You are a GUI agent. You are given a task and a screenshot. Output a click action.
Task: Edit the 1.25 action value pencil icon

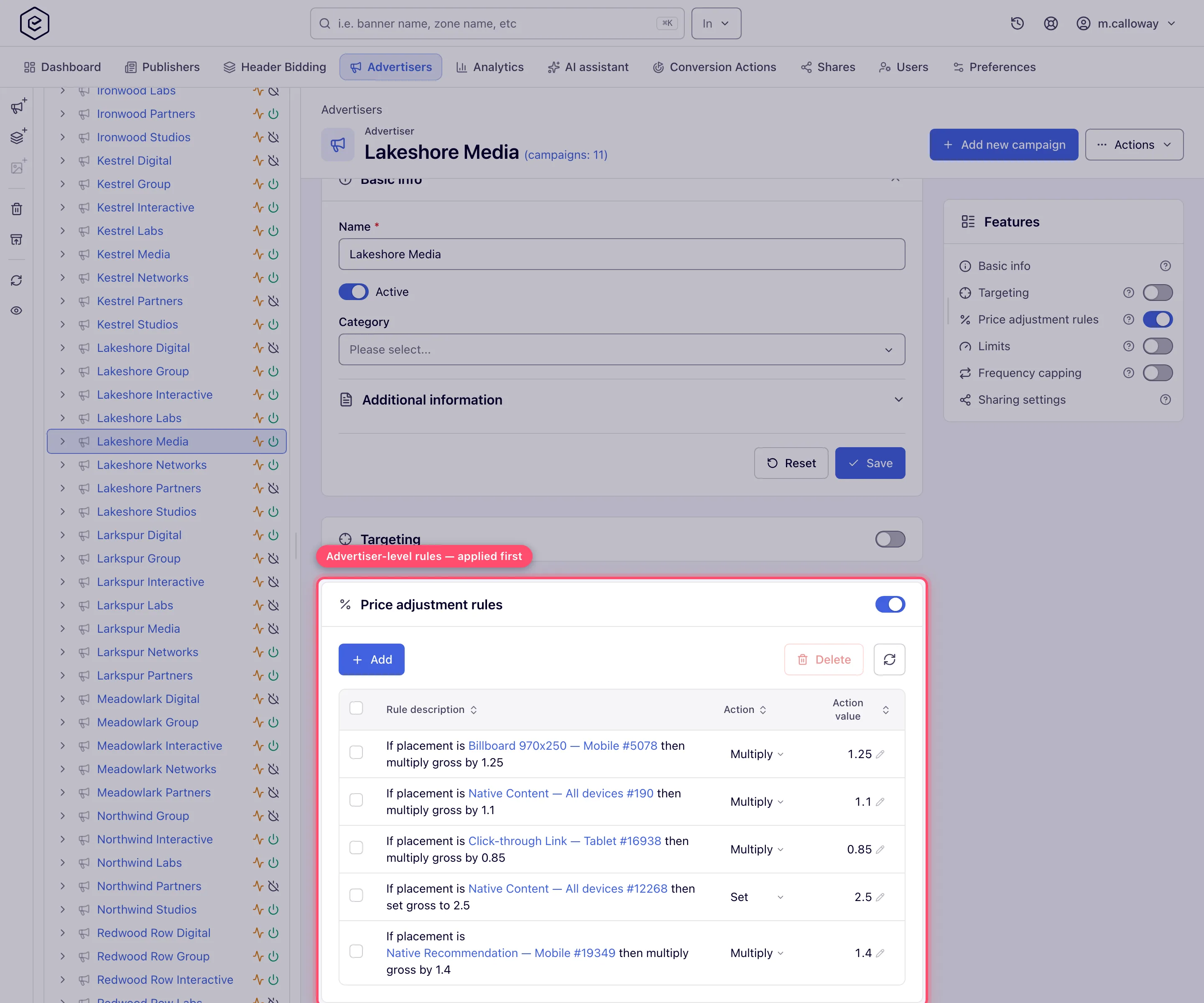point(880,754)
